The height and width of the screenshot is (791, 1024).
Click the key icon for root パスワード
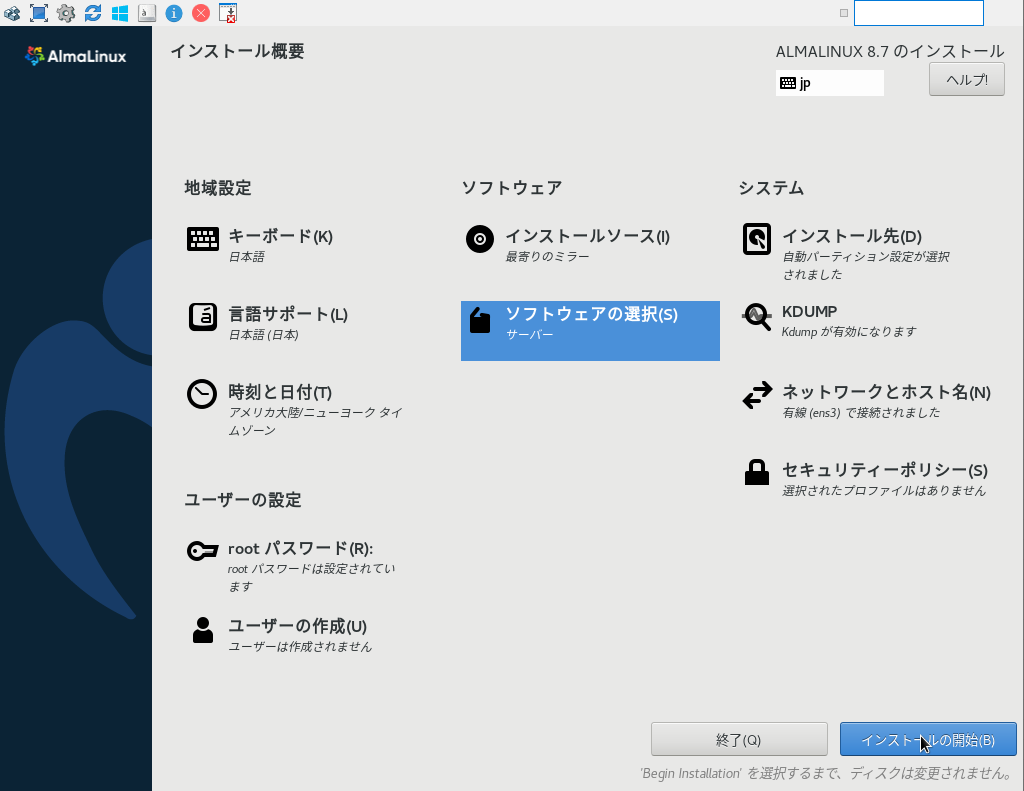[202, 551]
